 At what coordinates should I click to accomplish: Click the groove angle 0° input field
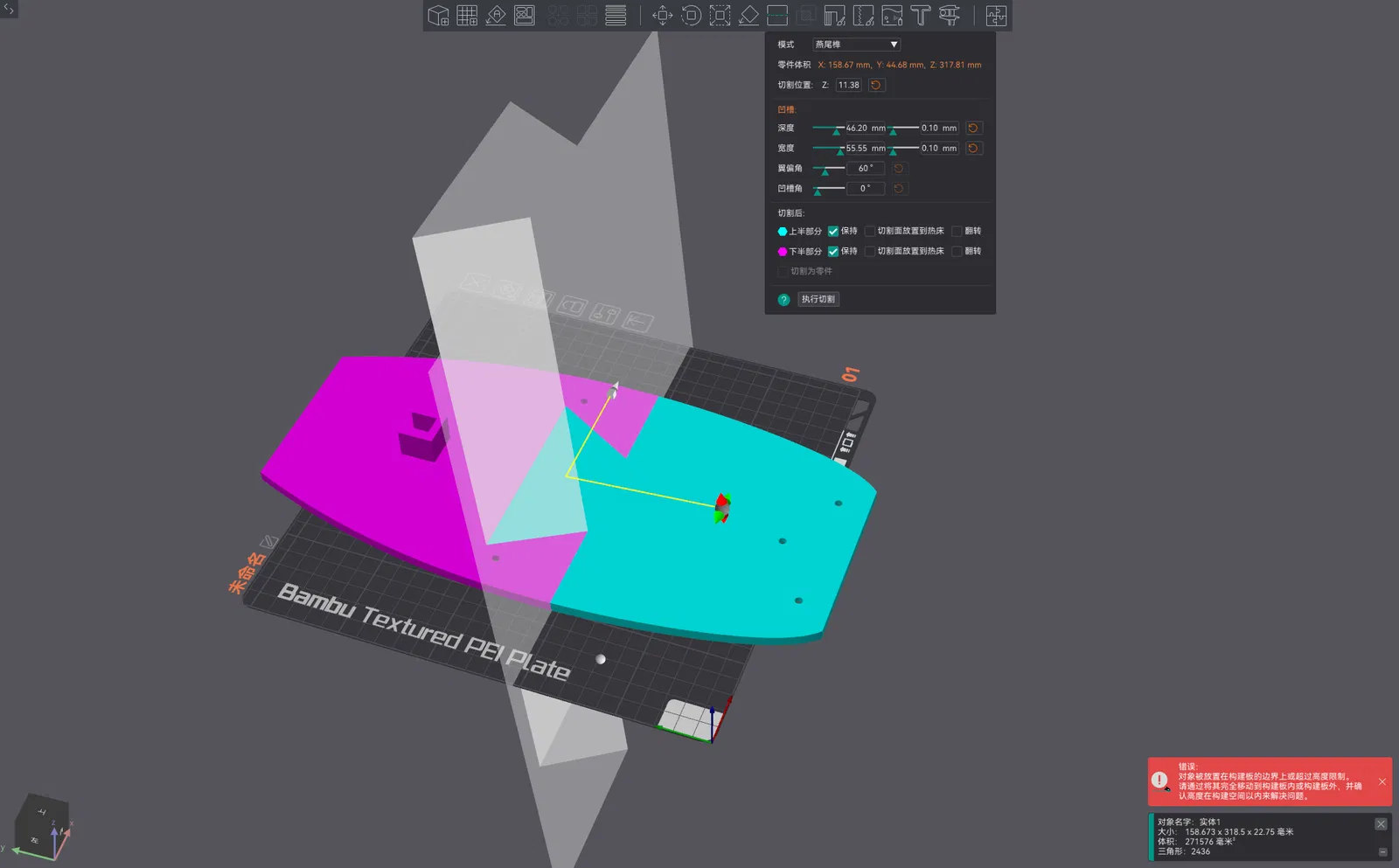coord(866,188)
